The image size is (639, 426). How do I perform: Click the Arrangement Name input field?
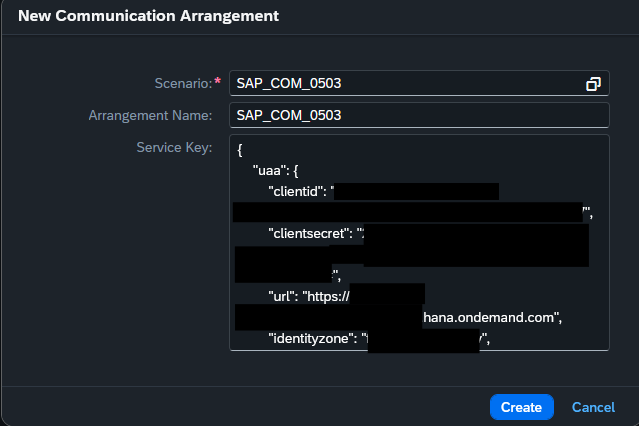pos(419,115)
